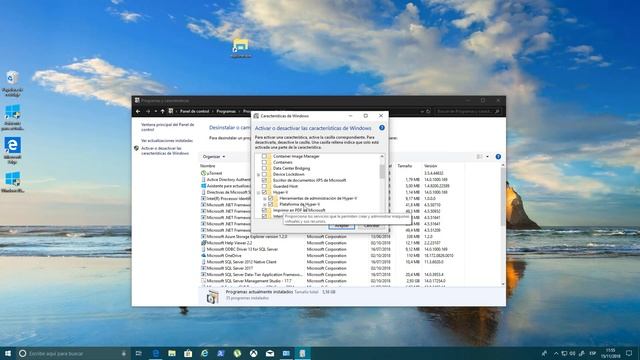This screenshot has height=360, width=640.
Task: Open the recent locations dropdown arrow
Action: click(x=156, y=111)
